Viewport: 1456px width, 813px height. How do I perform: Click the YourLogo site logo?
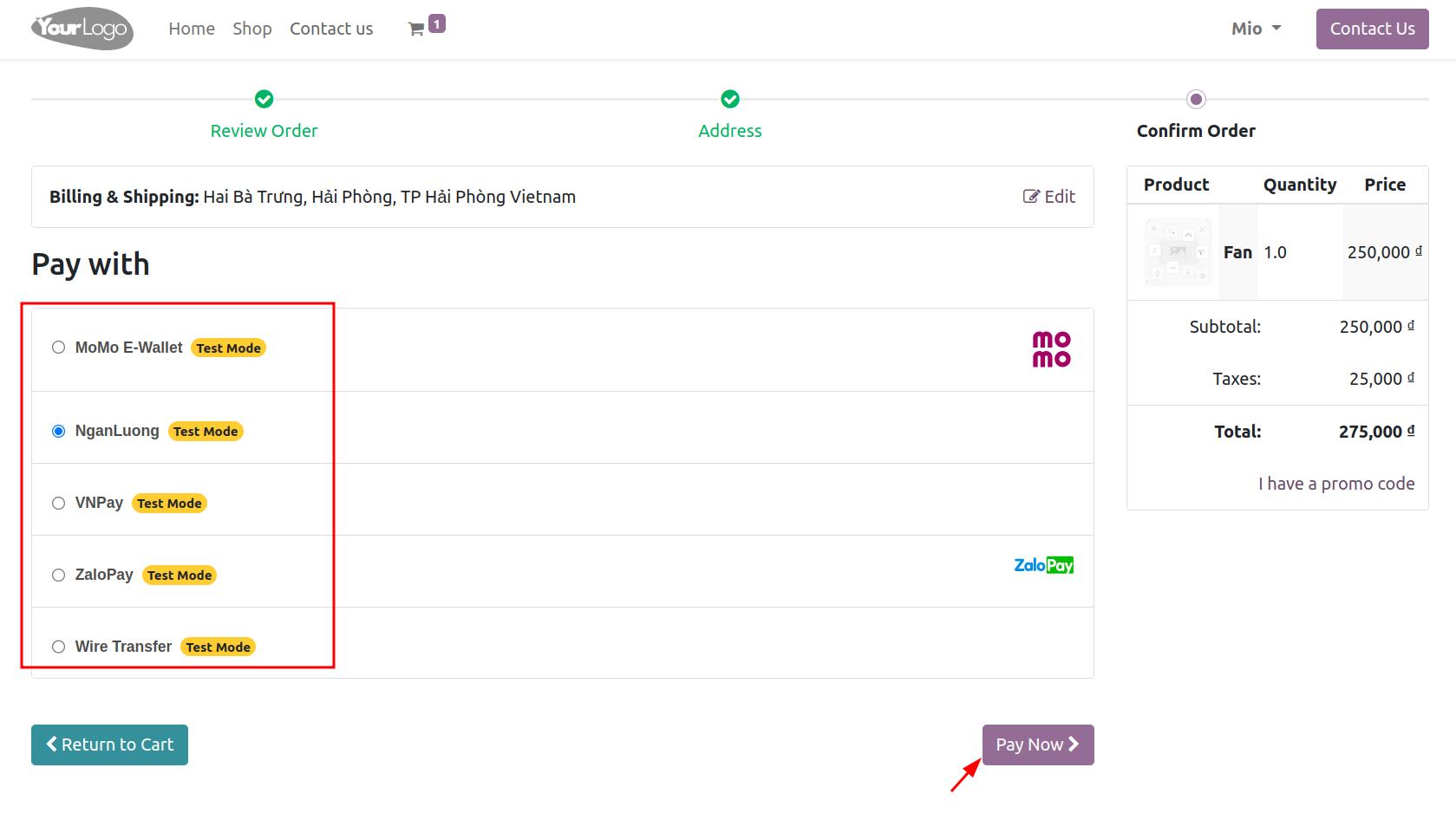pyautogui.click(x=82, y=29)
